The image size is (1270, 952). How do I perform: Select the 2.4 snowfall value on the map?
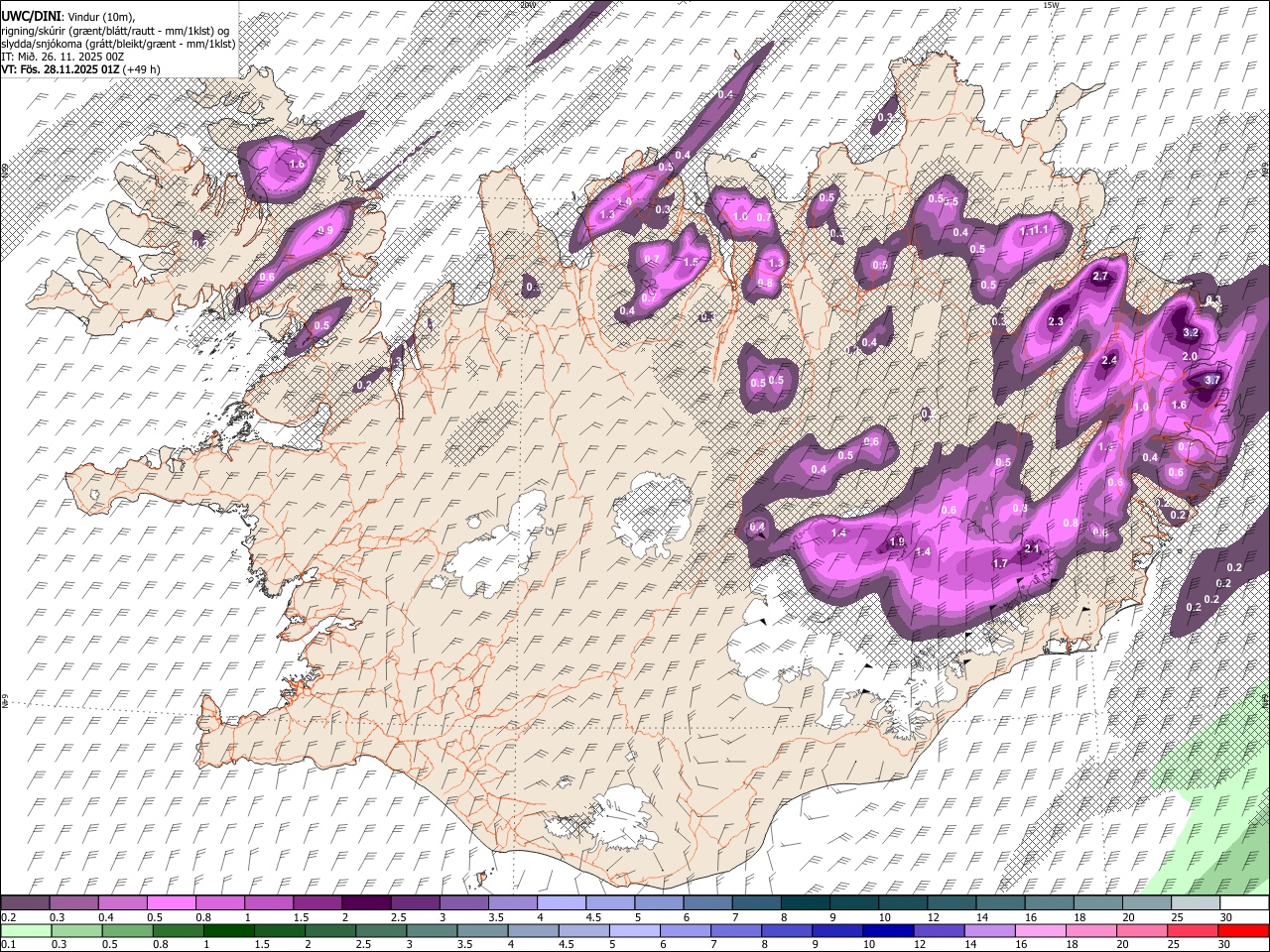(1109, 360)
